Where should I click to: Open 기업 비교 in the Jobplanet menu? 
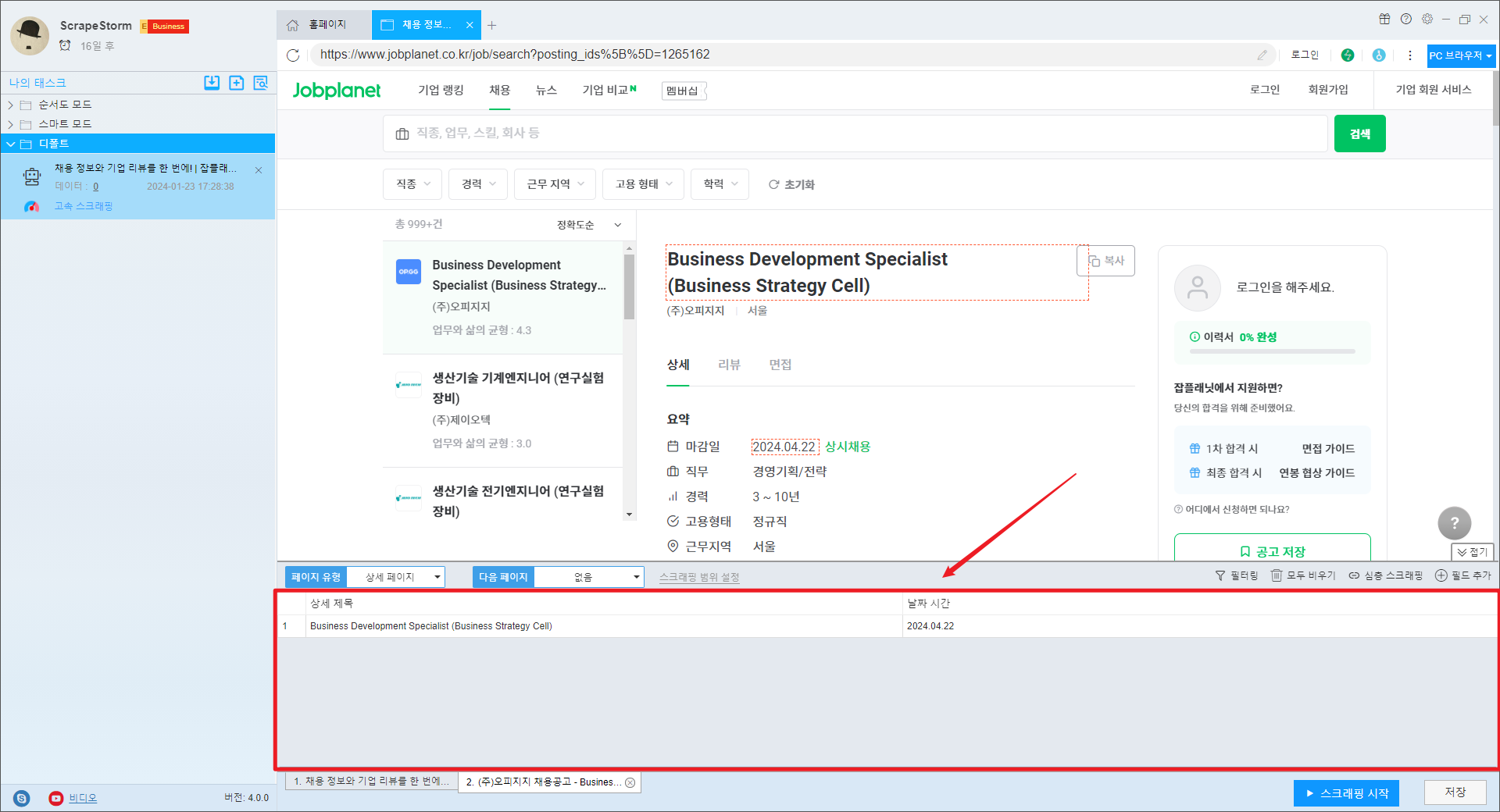[609, 91]
